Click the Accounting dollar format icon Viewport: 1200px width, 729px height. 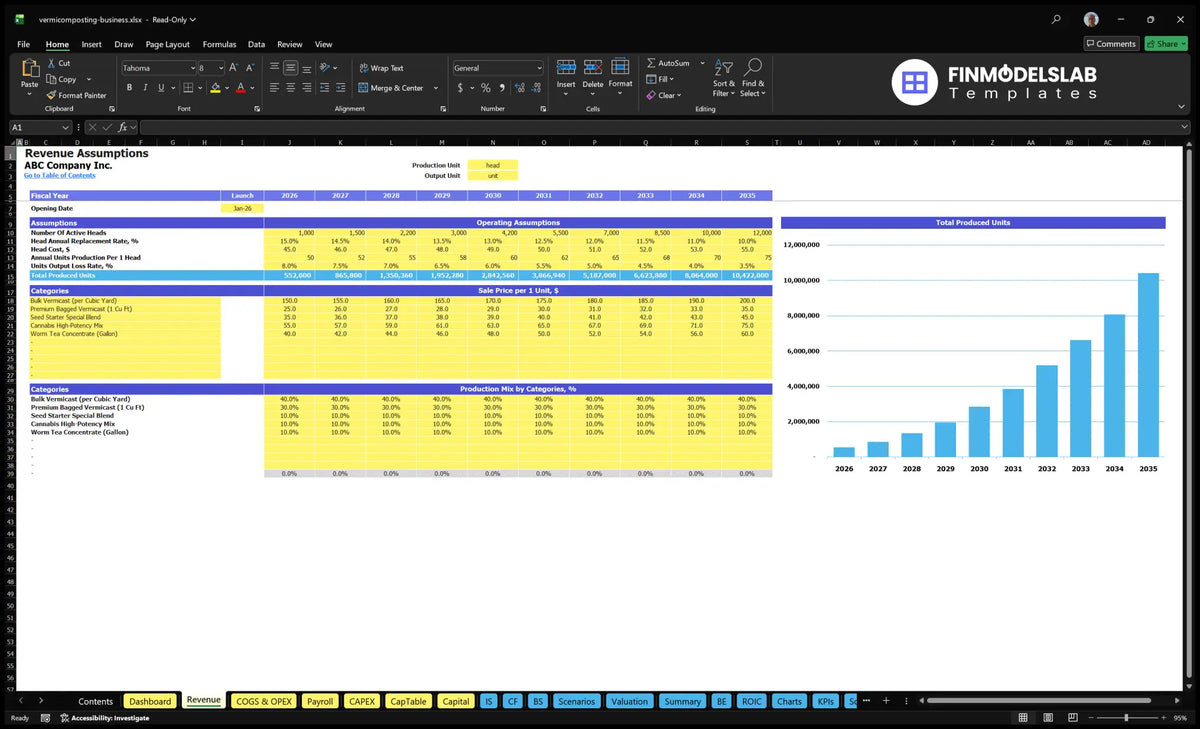[x=460, y=88]
